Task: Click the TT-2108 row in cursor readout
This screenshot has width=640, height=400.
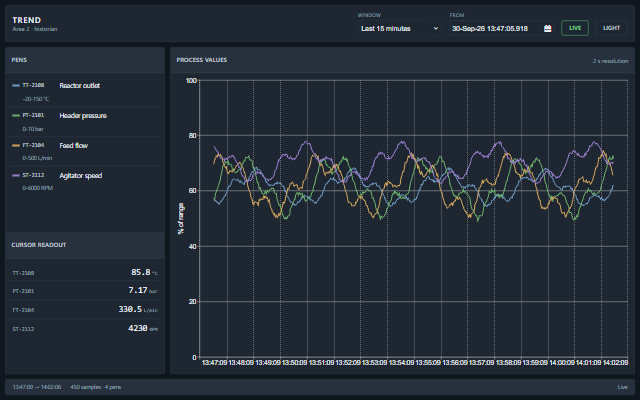Action: click(x=85, y=272)
